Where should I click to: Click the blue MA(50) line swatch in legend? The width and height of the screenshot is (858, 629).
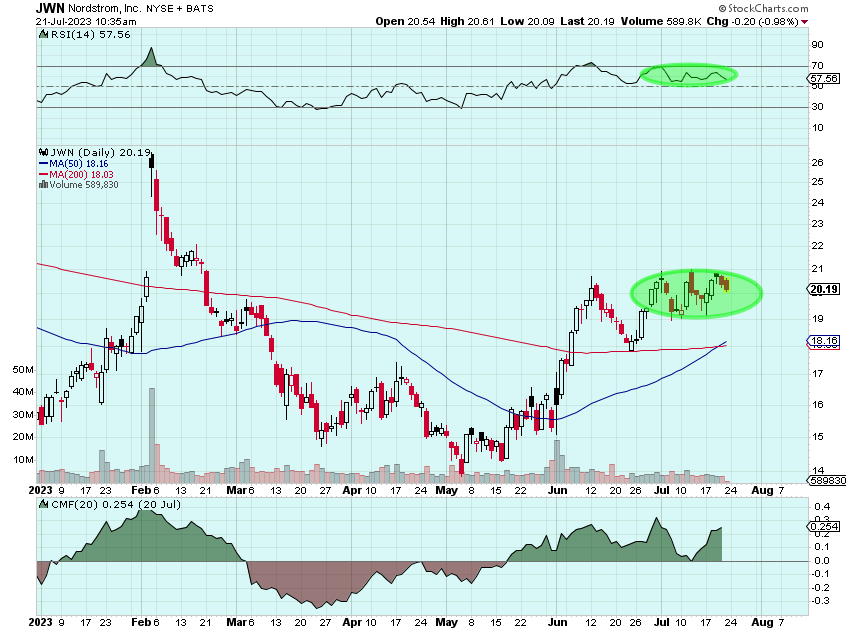pos(43,164)
